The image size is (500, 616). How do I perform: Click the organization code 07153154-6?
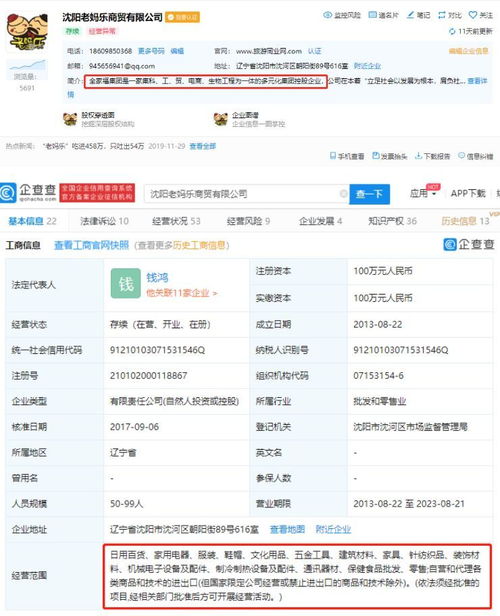click(378, 376)
